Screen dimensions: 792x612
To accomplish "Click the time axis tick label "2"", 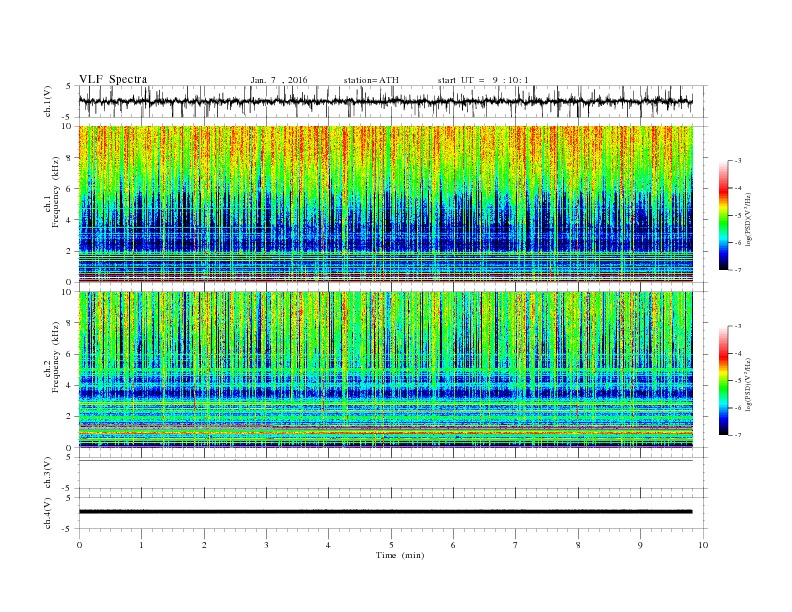I will [204, 545].
